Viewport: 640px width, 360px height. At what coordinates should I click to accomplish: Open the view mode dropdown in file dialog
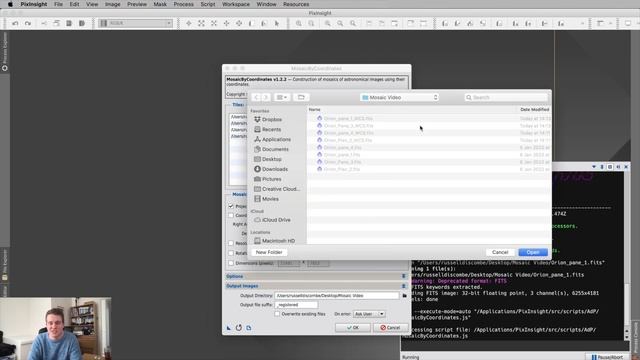(x=282, y=97)
